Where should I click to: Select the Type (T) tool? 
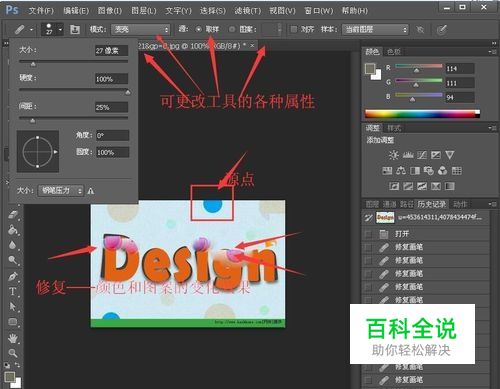click(x=13, y=292)
